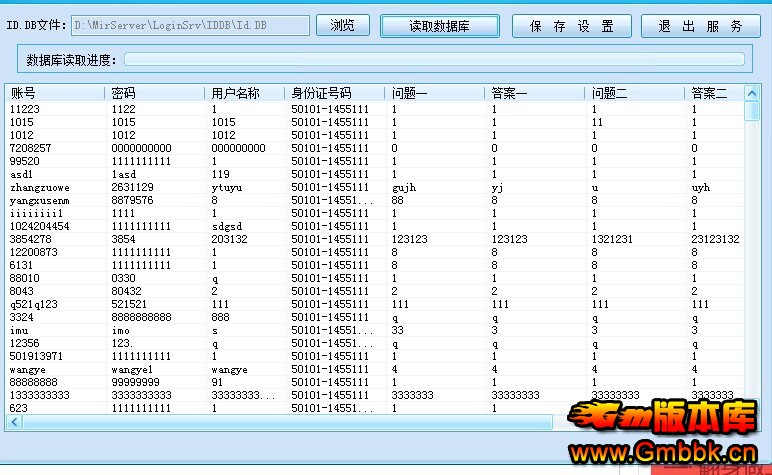Click the vertical scrollbar up arrow

(752, 93)
